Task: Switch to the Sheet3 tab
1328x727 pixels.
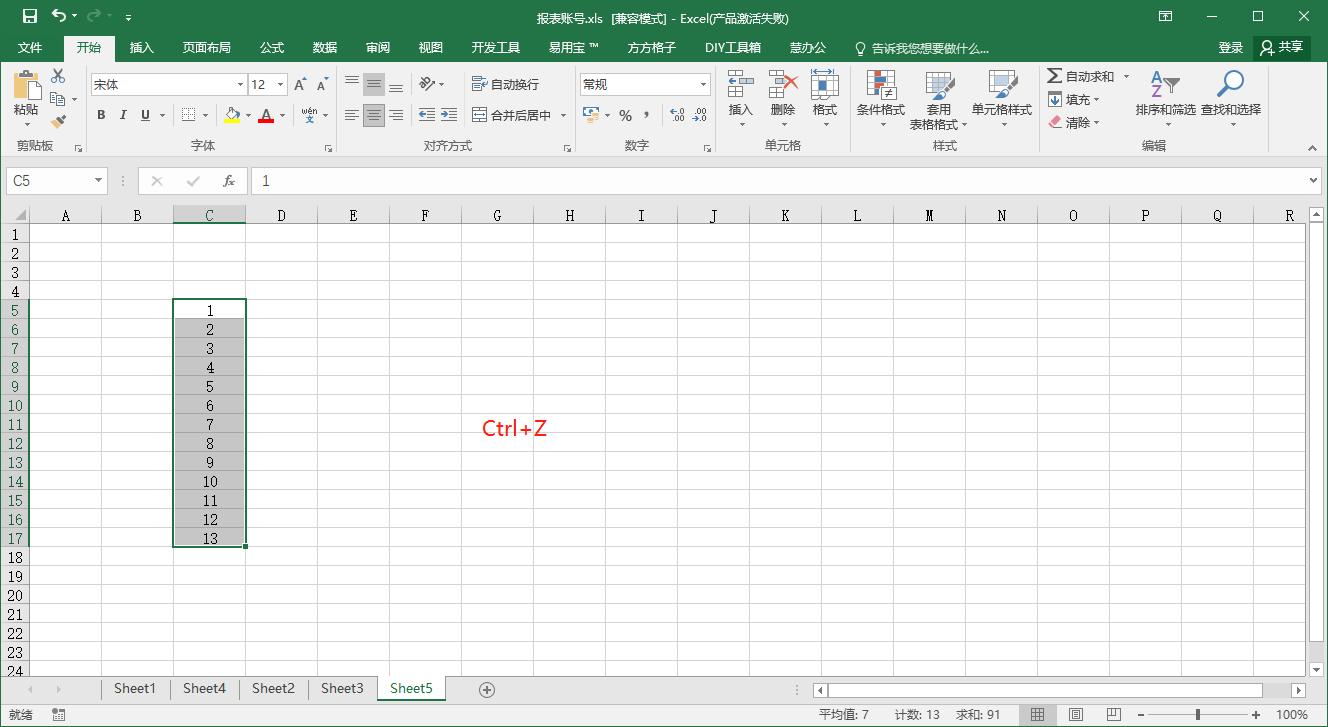Action: (342, 688)
